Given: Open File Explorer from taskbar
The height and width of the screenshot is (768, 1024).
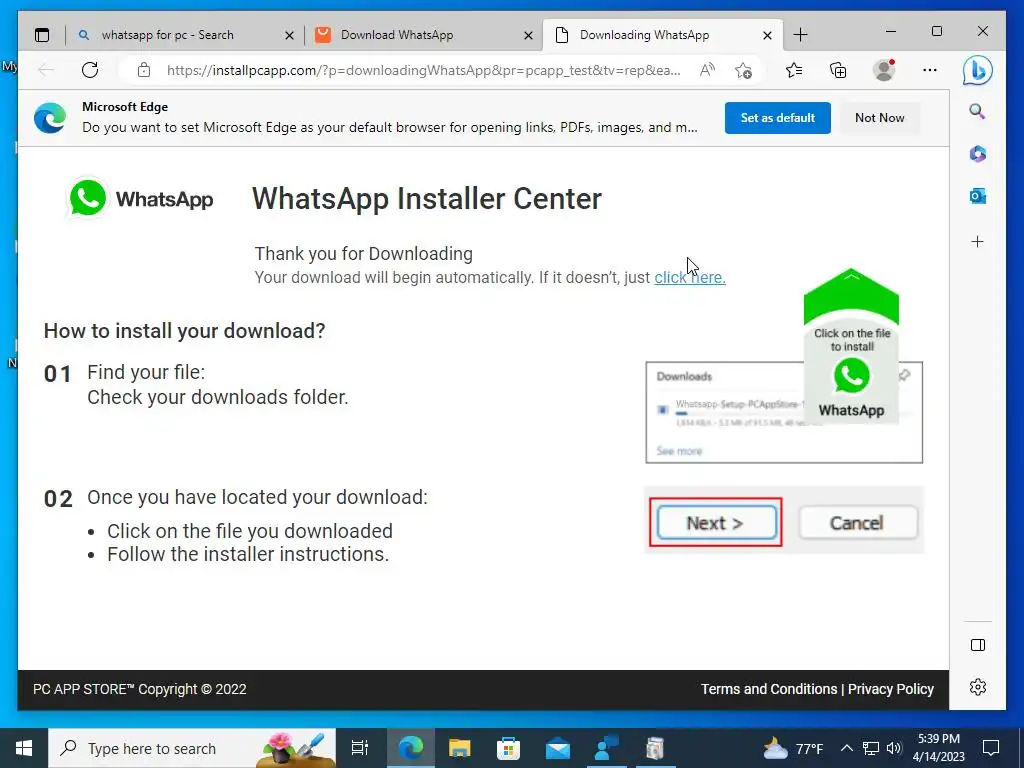Looking at the screenshot, I should pyautogui.click(x=460, y=748).
